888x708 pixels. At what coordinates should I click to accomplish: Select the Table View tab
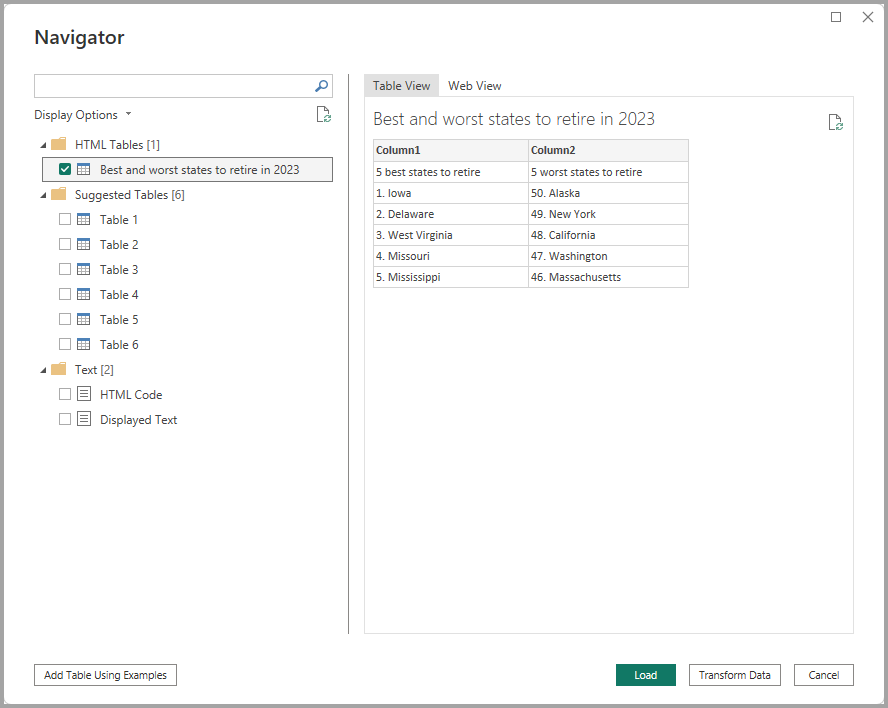[x=401, y=86]
